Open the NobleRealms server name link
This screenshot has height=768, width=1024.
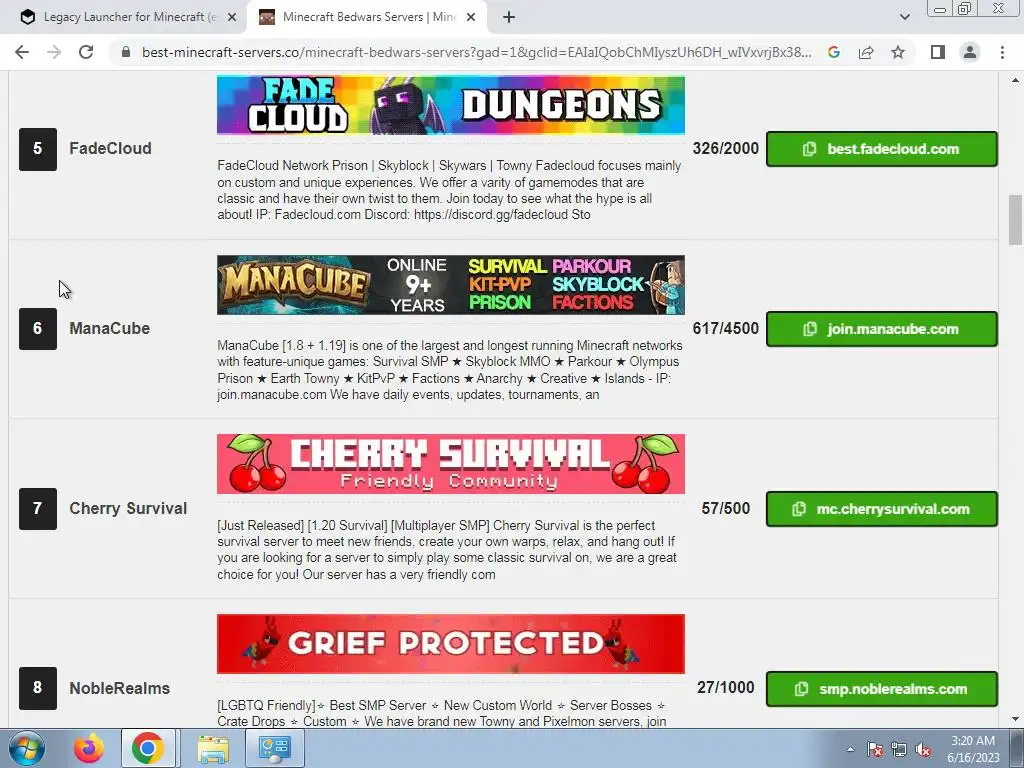tap(120, 688)
